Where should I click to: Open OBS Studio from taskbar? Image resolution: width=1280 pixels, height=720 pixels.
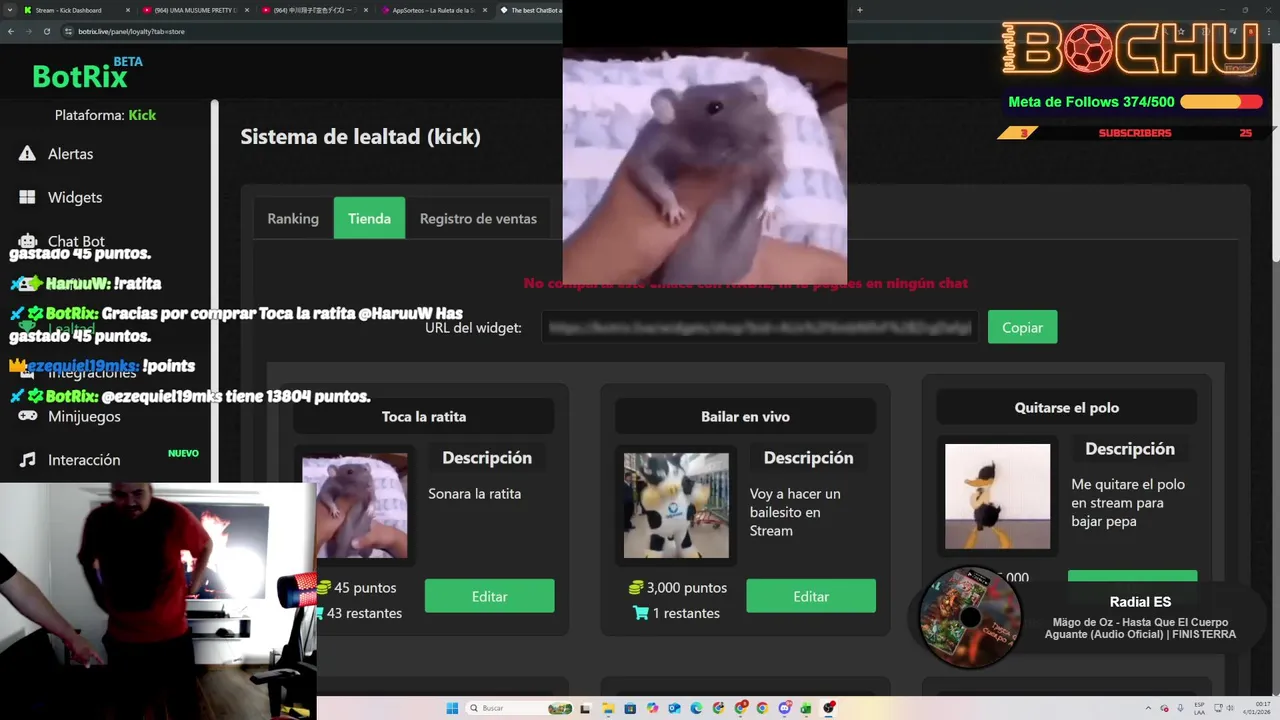(828, 708)
